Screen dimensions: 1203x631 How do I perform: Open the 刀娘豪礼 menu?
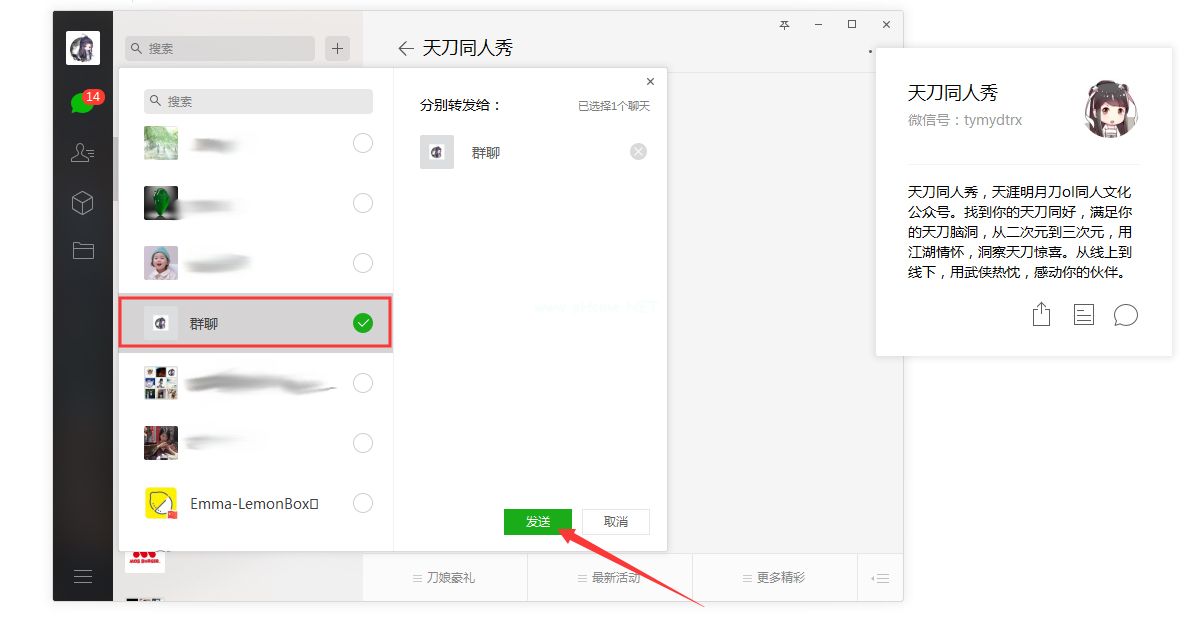(x=444, y=577)
